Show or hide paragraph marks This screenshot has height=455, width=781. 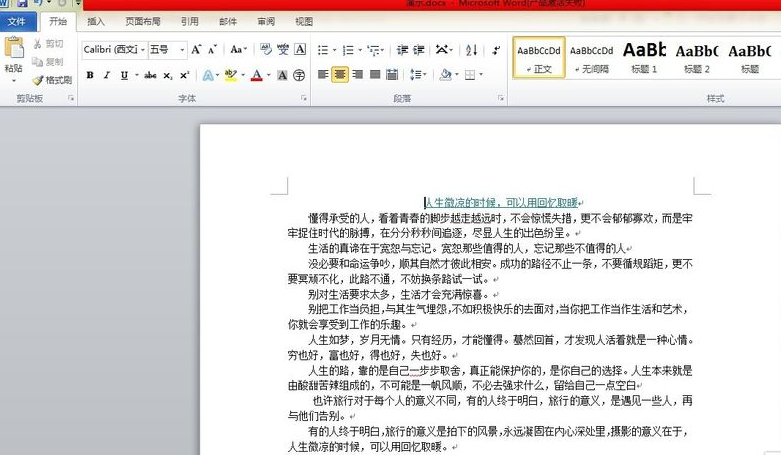pyautogui.click(x=496, y=50)
